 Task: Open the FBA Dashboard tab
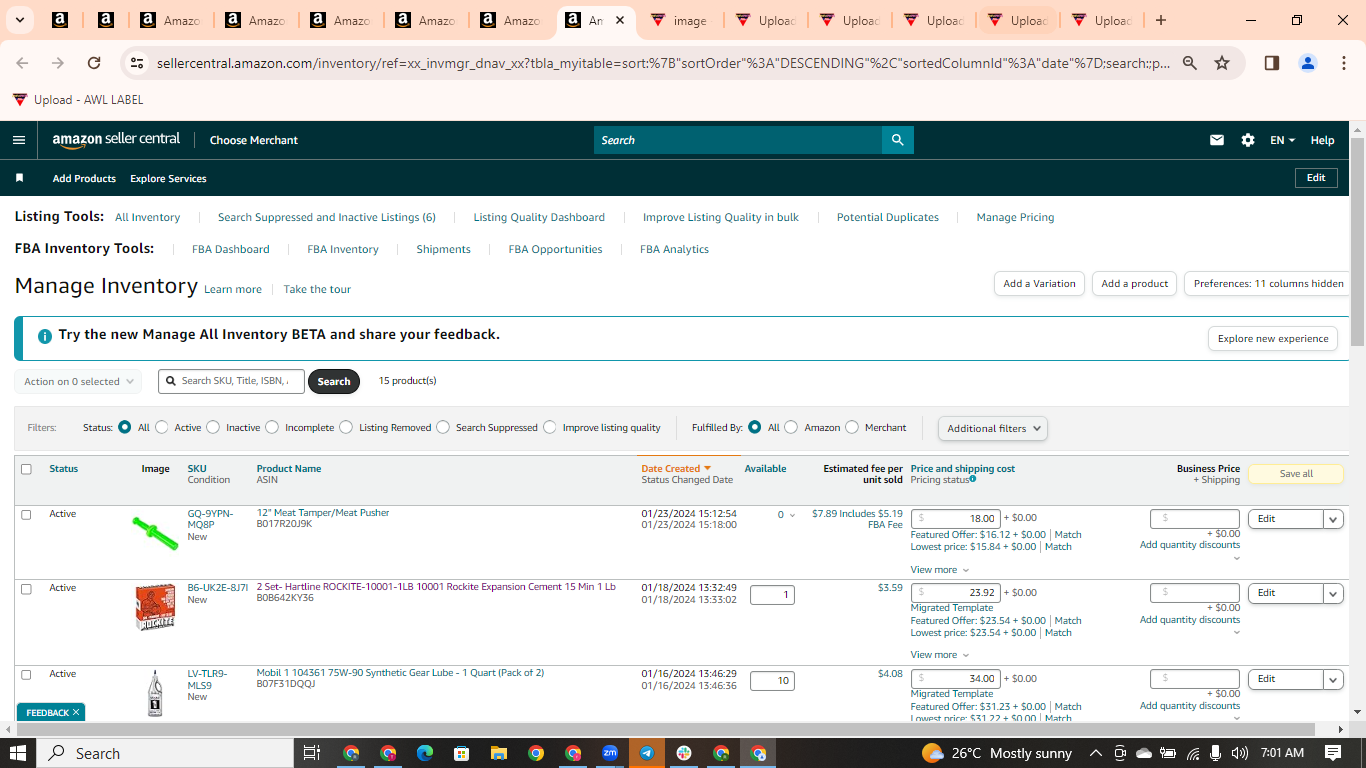pyautogui.click(x=231, y=249)
